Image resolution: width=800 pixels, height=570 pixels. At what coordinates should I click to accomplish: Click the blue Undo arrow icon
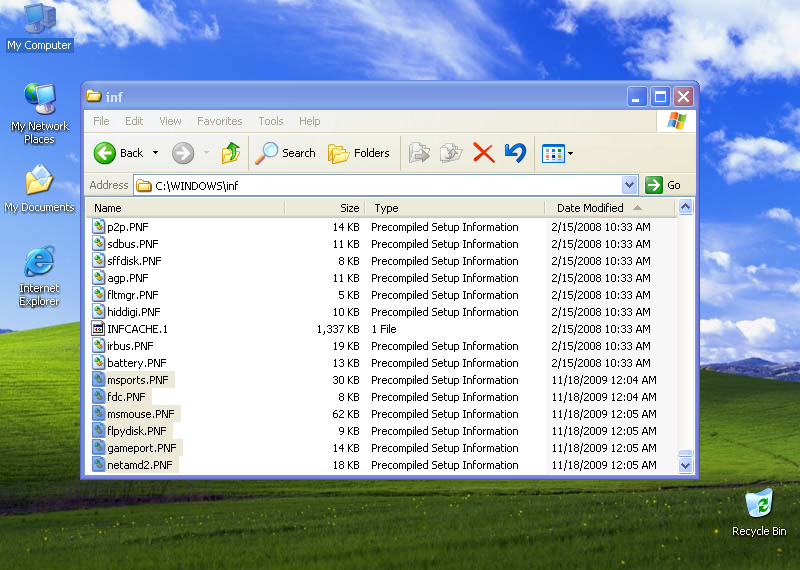click(x=515, y=153)
